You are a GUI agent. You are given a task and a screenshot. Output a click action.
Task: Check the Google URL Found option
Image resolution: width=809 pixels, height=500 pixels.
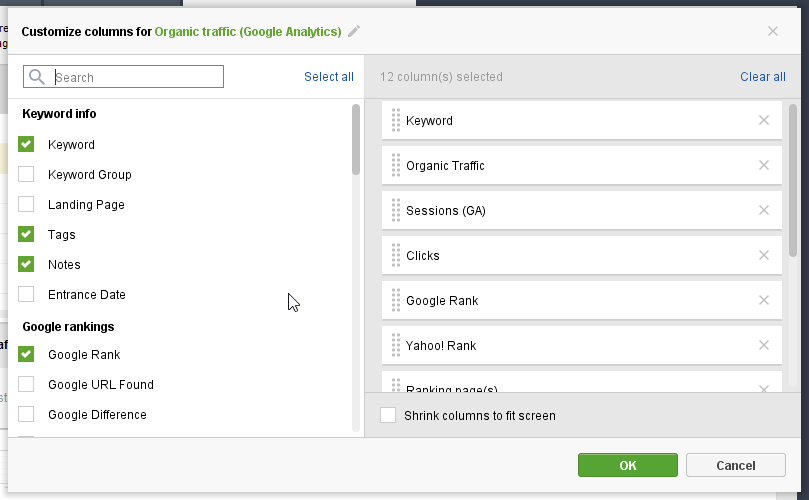tap(26, 384)
